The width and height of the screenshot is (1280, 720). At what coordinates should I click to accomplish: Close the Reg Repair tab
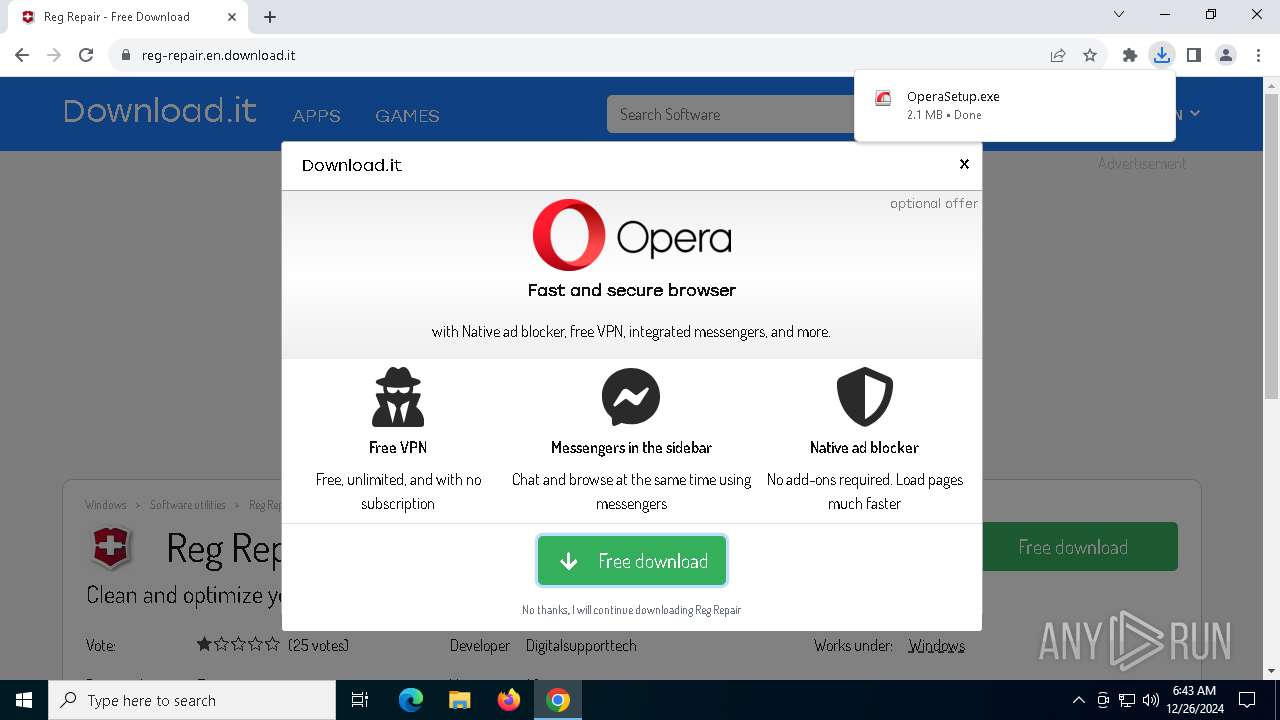coord(232,17)
